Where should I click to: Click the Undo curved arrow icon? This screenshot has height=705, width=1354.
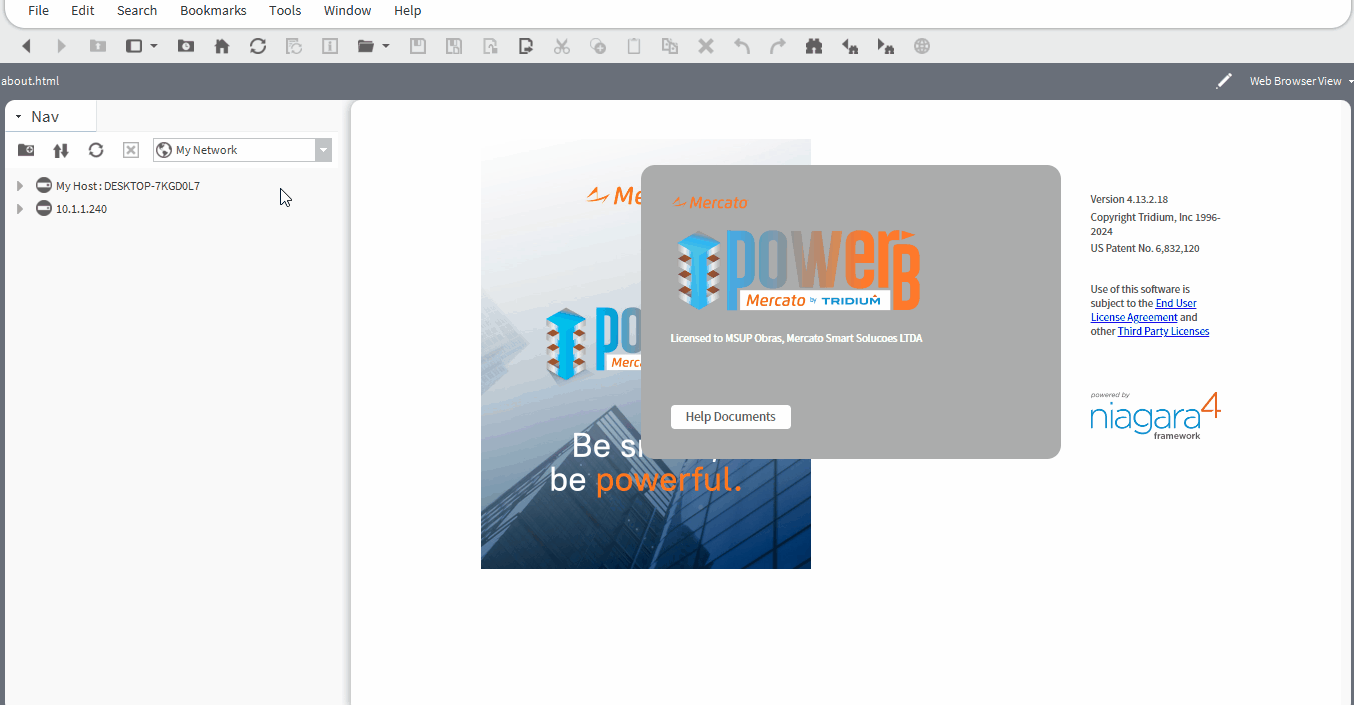coord(742,46)
